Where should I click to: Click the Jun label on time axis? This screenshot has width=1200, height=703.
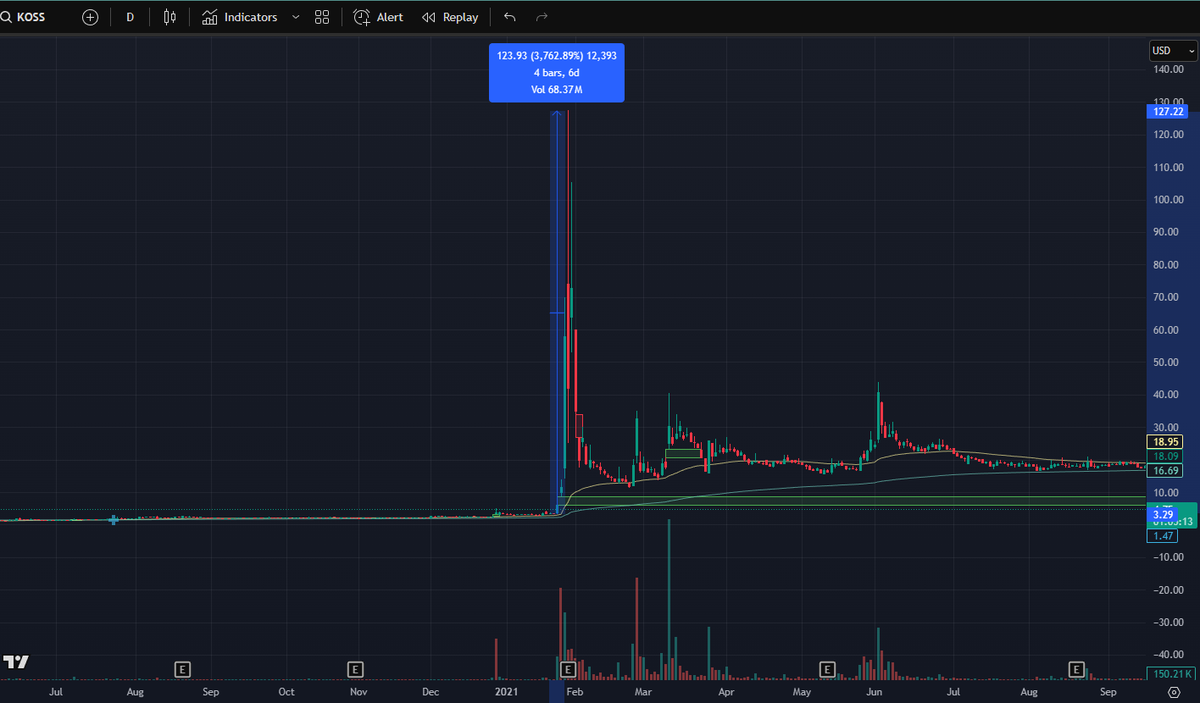(x=874, y=691)
